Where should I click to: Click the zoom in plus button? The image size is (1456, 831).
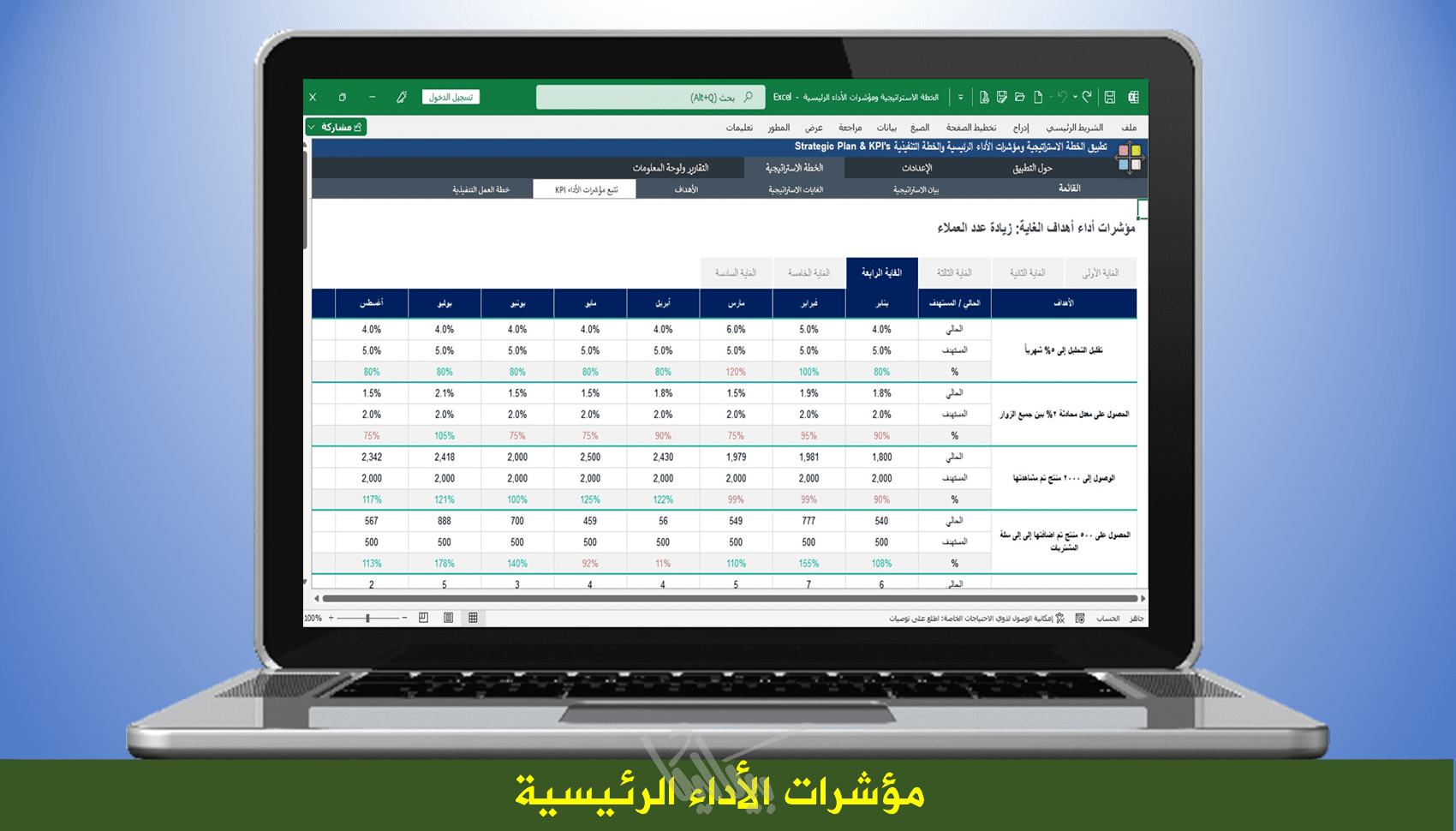pyautogui.click(x=331, y=618)
